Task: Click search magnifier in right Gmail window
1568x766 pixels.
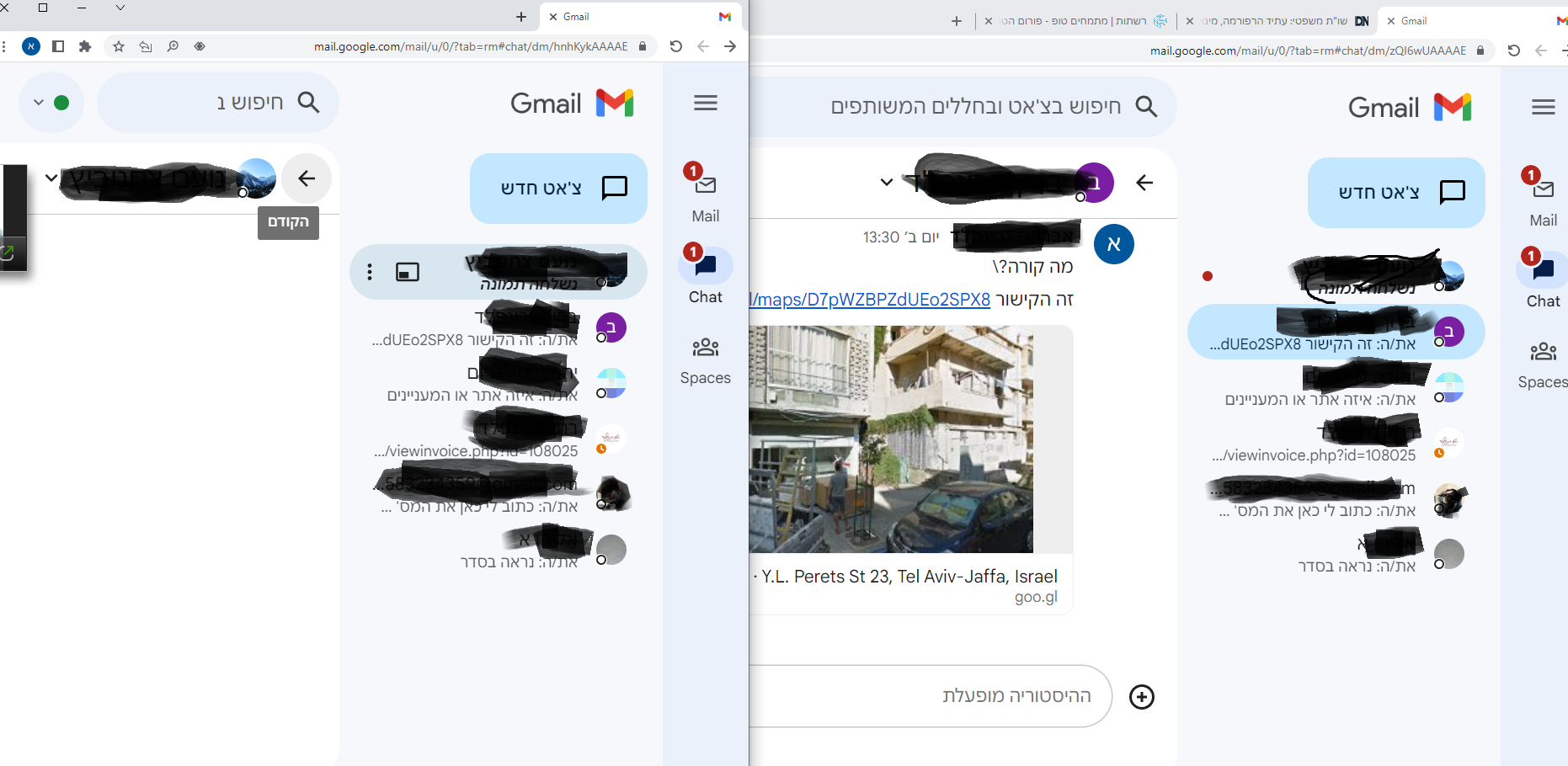Action: point(1146,107)
